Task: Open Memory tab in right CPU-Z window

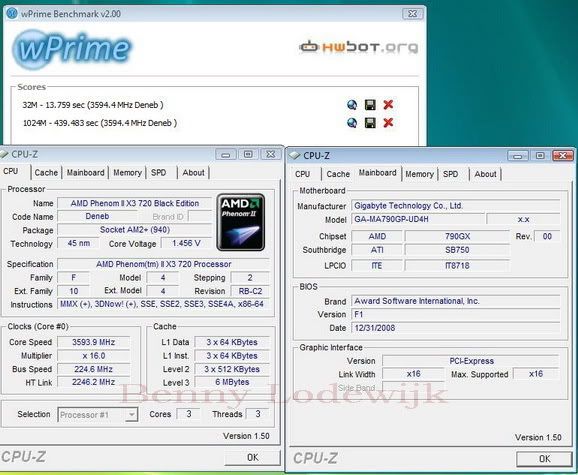Action: tap(419, 174)
